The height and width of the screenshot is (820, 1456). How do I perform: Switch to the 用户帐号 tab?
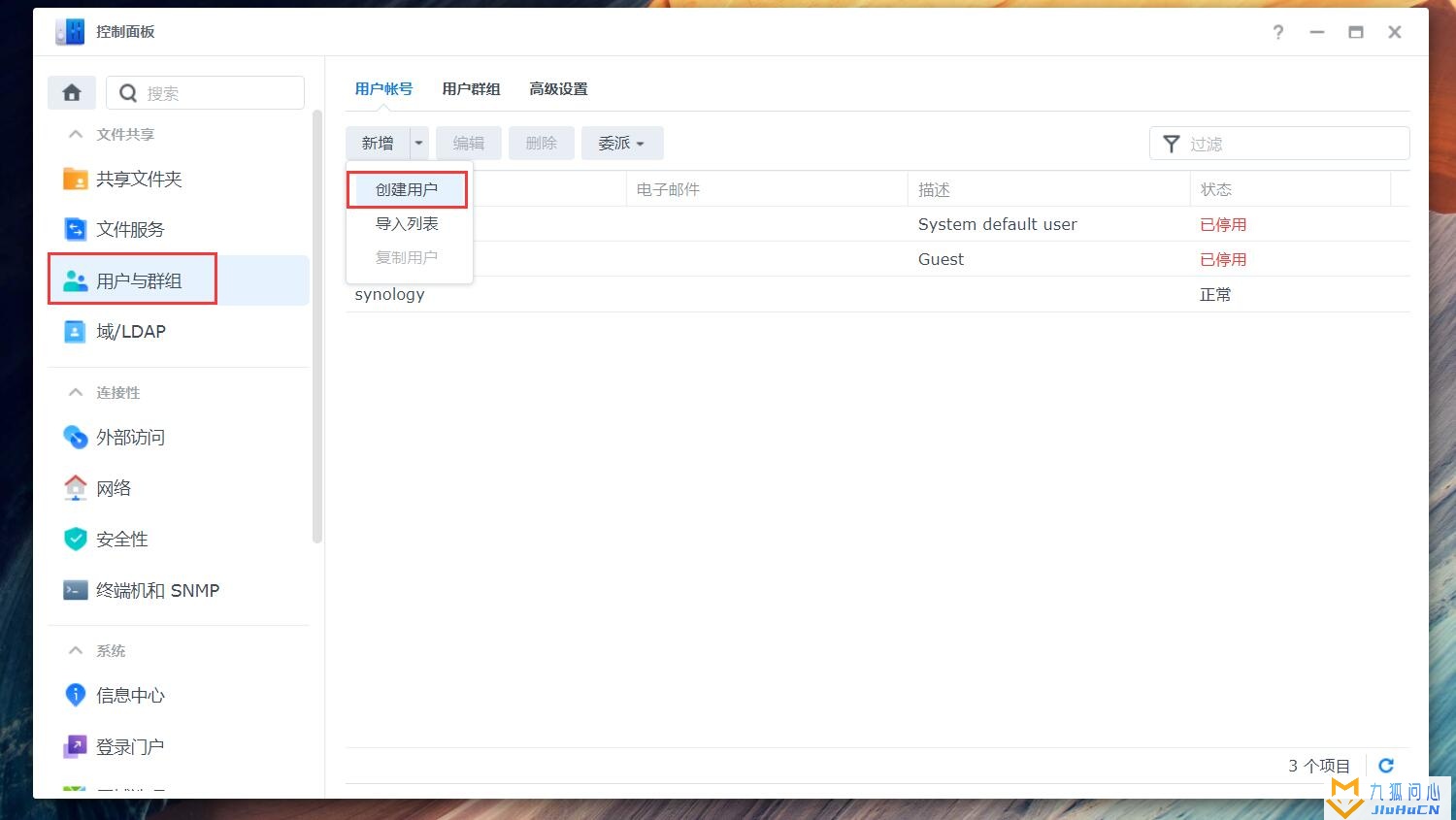(383, 88)
